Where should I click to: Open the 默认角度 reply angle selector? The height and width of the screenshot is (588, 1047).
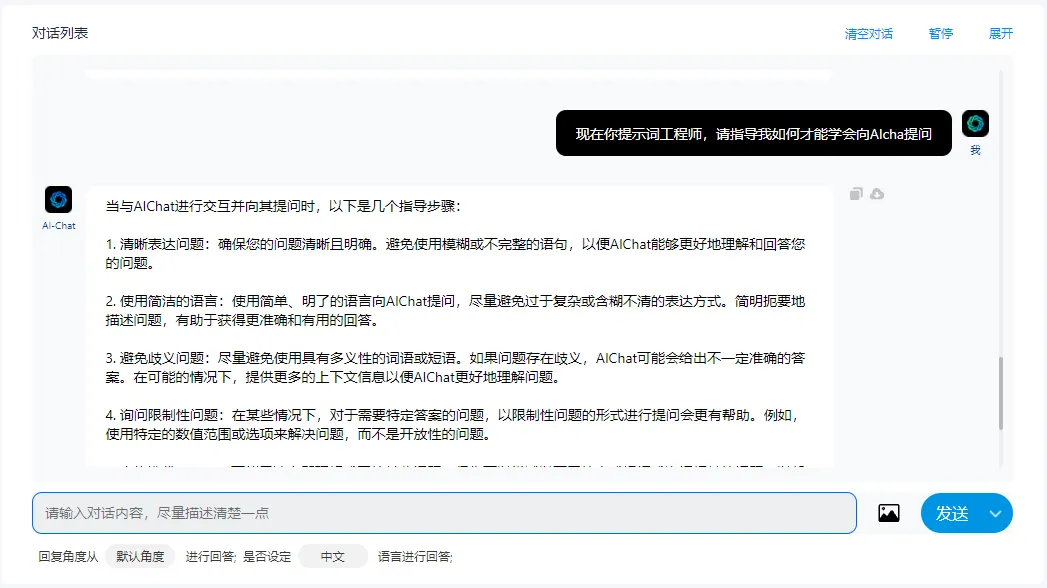click(x=140, y=557)
